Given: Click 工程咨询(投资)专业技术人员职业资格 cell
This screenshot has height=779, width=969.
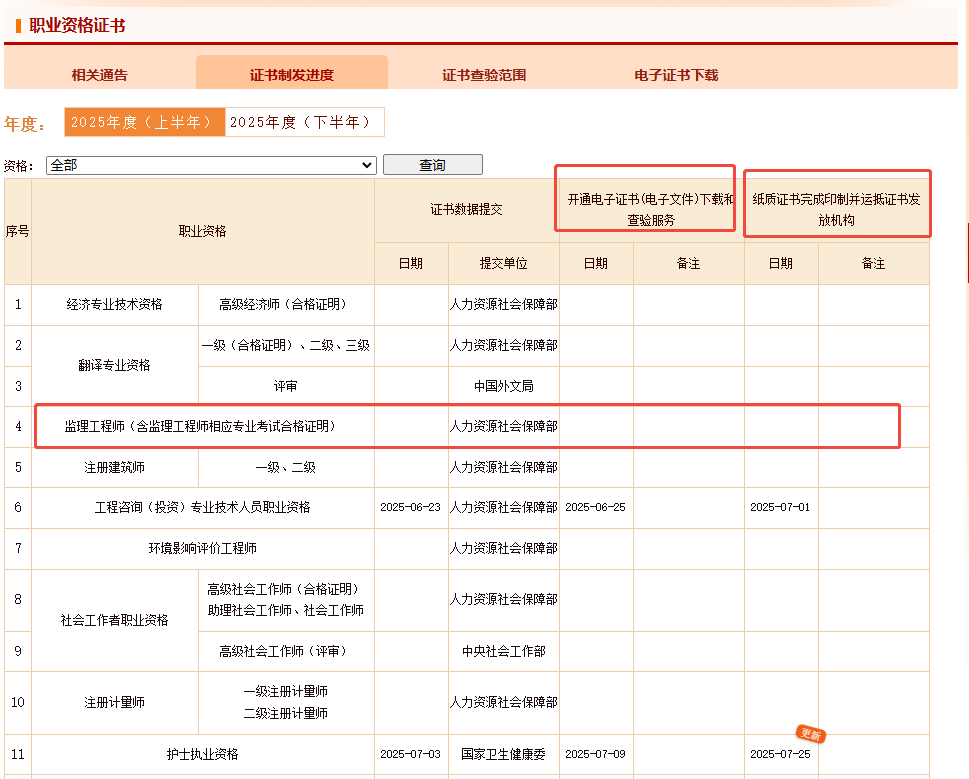Looking at the screenshot, I should [x=203, y=507].
